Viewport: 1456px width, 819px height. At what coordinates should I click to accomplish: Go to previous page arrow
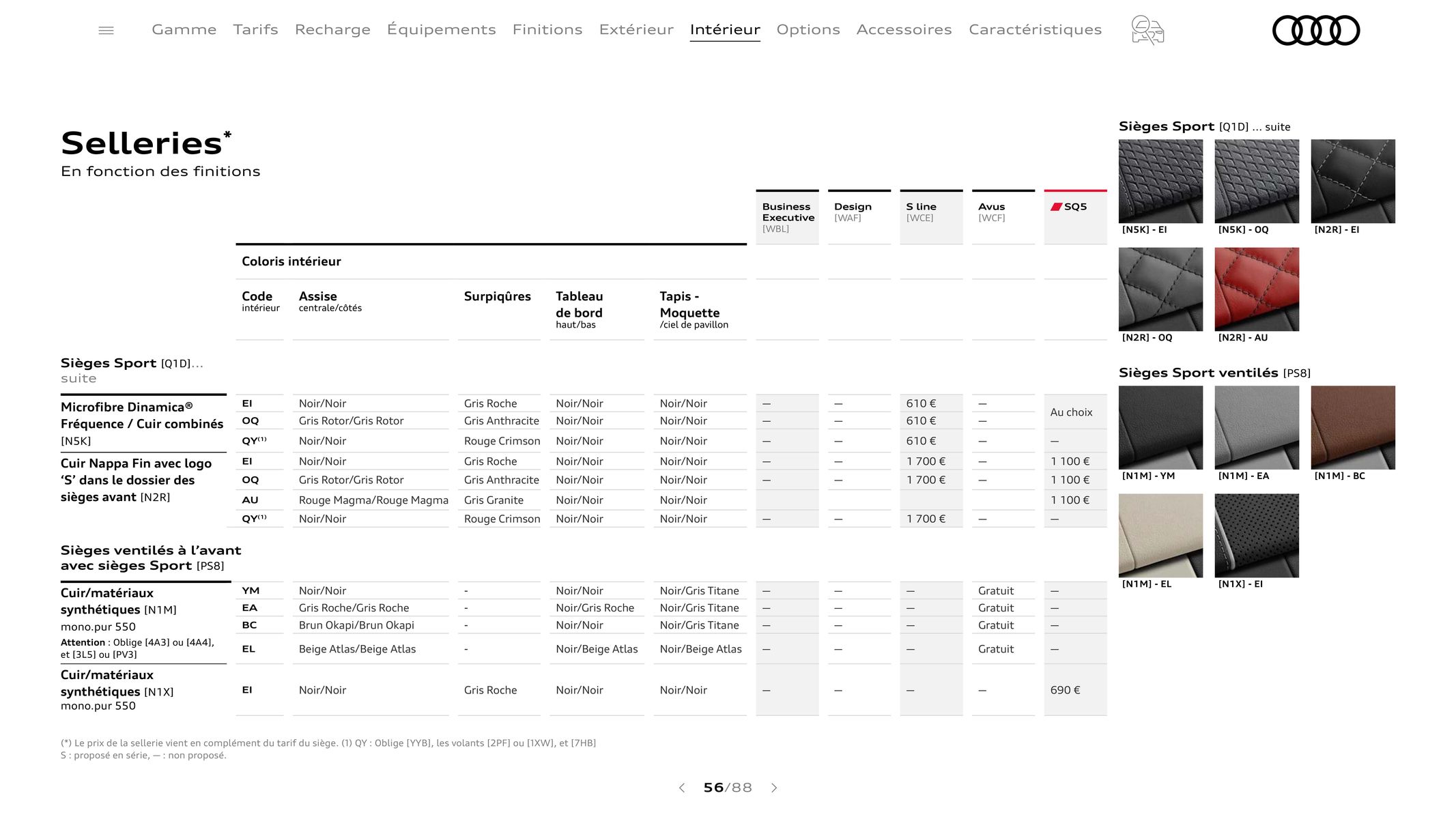[x=681, y=788]
